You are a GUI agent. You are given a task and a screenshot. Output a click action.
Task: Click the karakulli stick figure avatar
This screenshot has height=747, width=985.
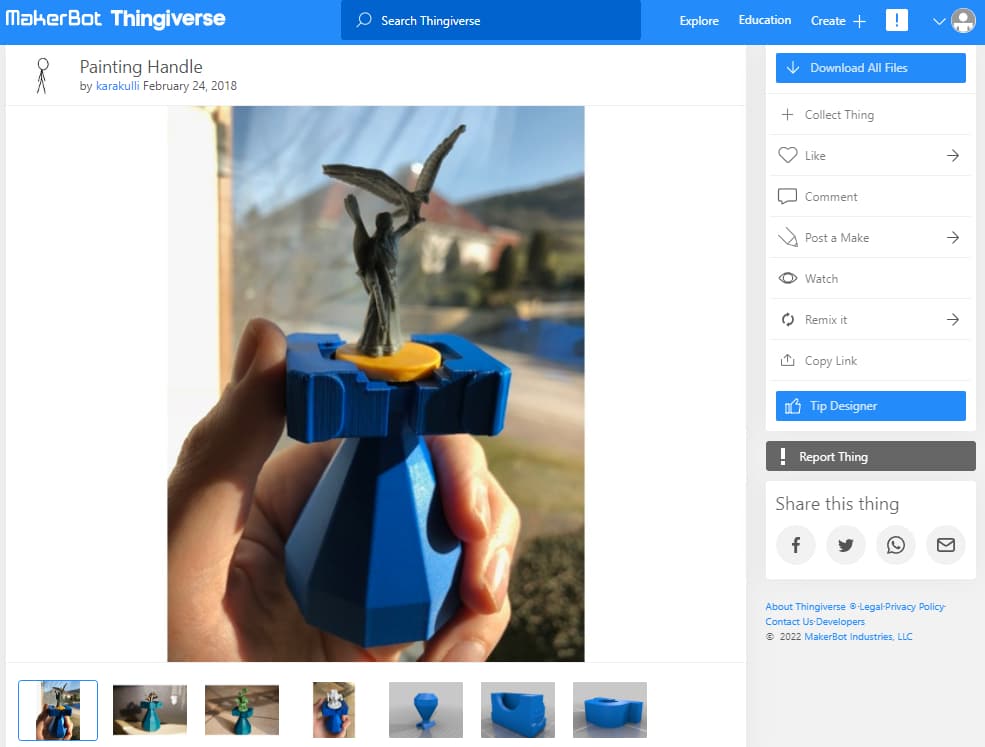(x=42, y=76)
